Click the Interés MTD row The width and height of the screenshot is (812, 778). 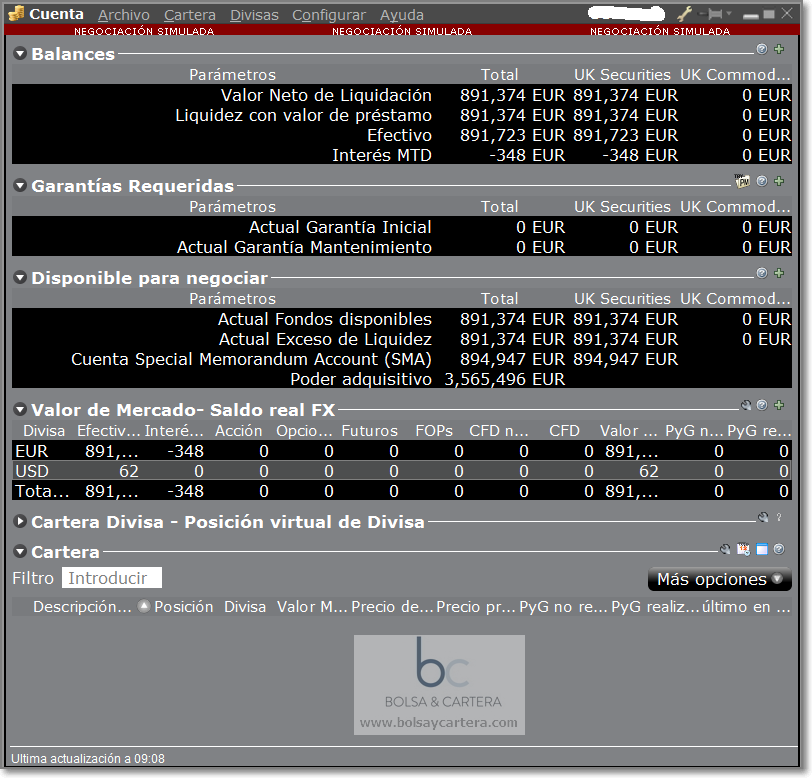coord(401,155)
